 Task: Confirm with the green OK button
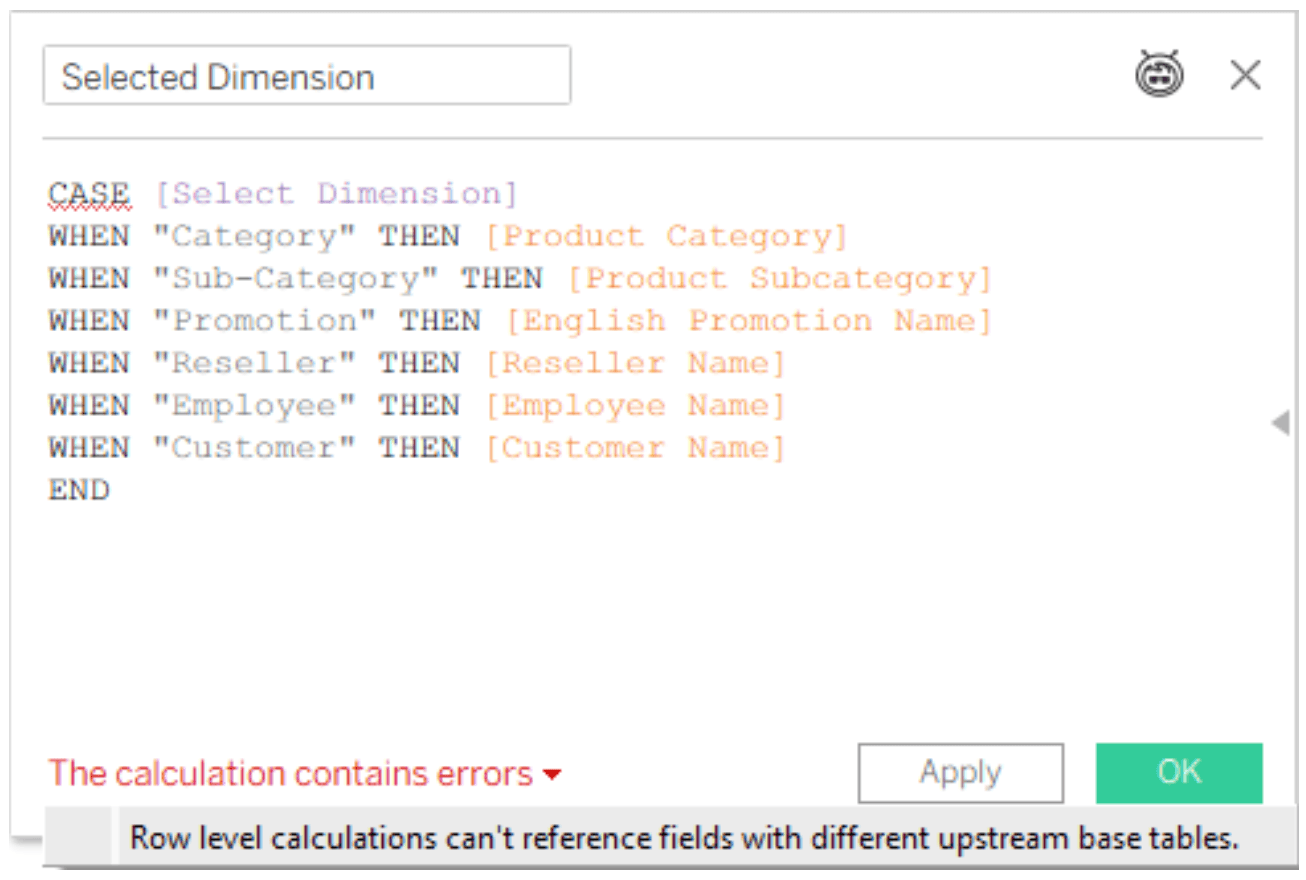point(1179,772)
